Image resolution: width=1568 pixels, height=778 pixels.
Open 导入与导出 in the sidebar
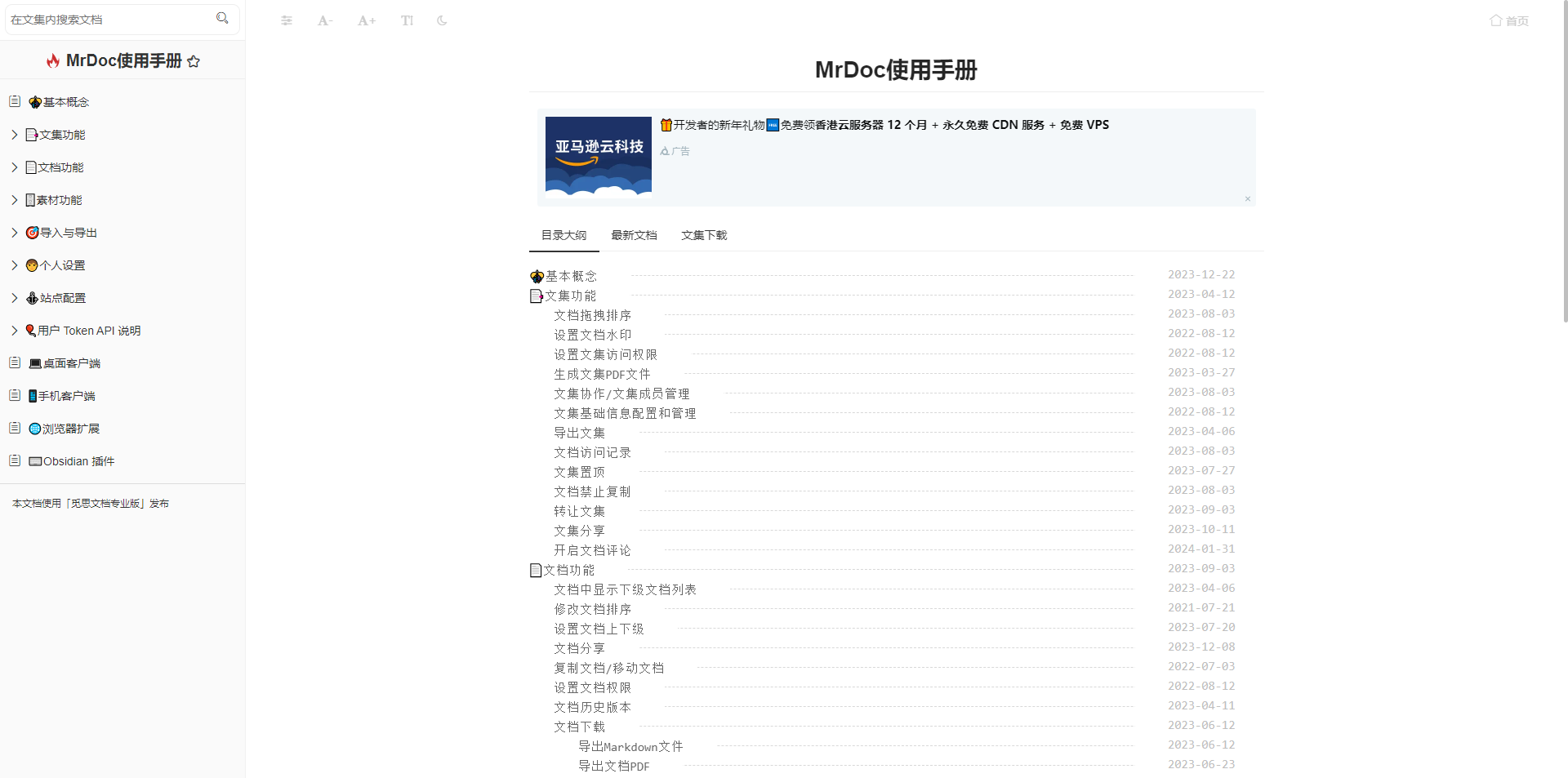61,233
